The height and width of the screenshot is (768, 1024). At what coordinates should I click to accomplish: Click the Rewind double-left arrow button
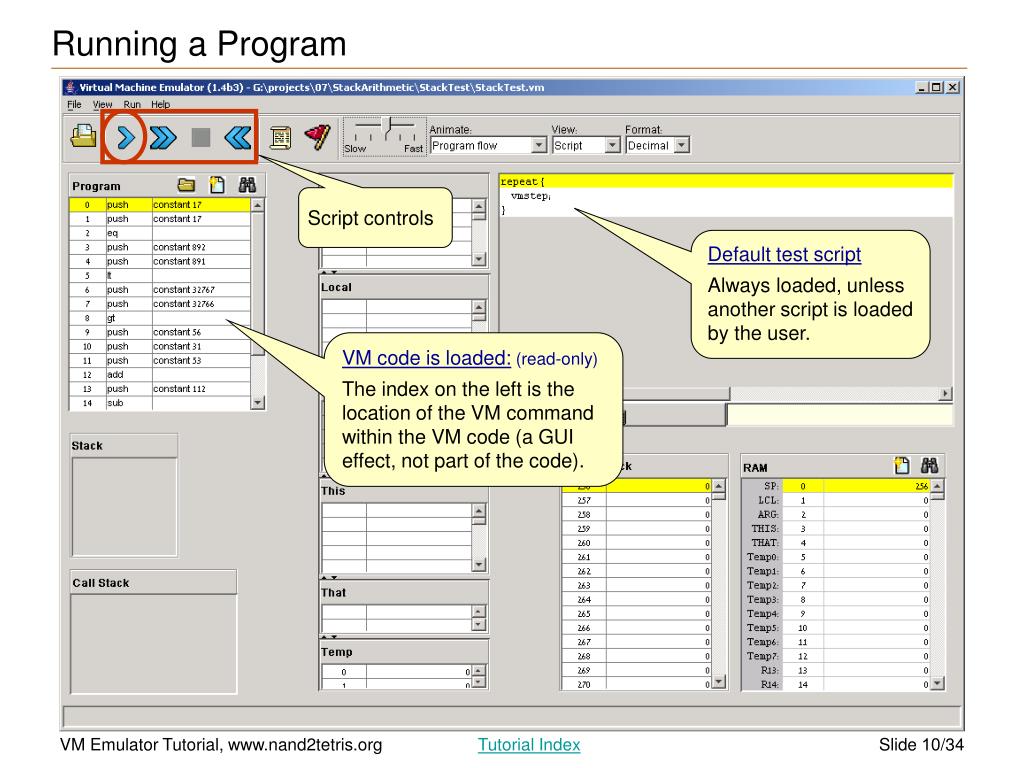click(x=238, y=138)
